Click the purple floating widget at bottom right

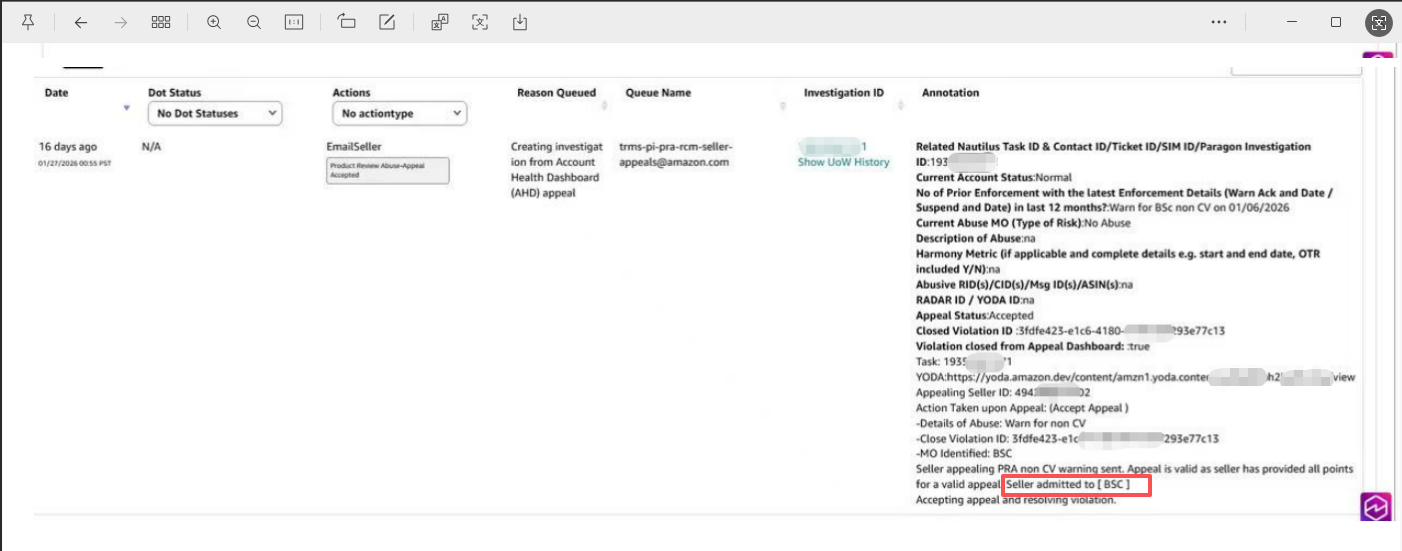(1377, 507)
